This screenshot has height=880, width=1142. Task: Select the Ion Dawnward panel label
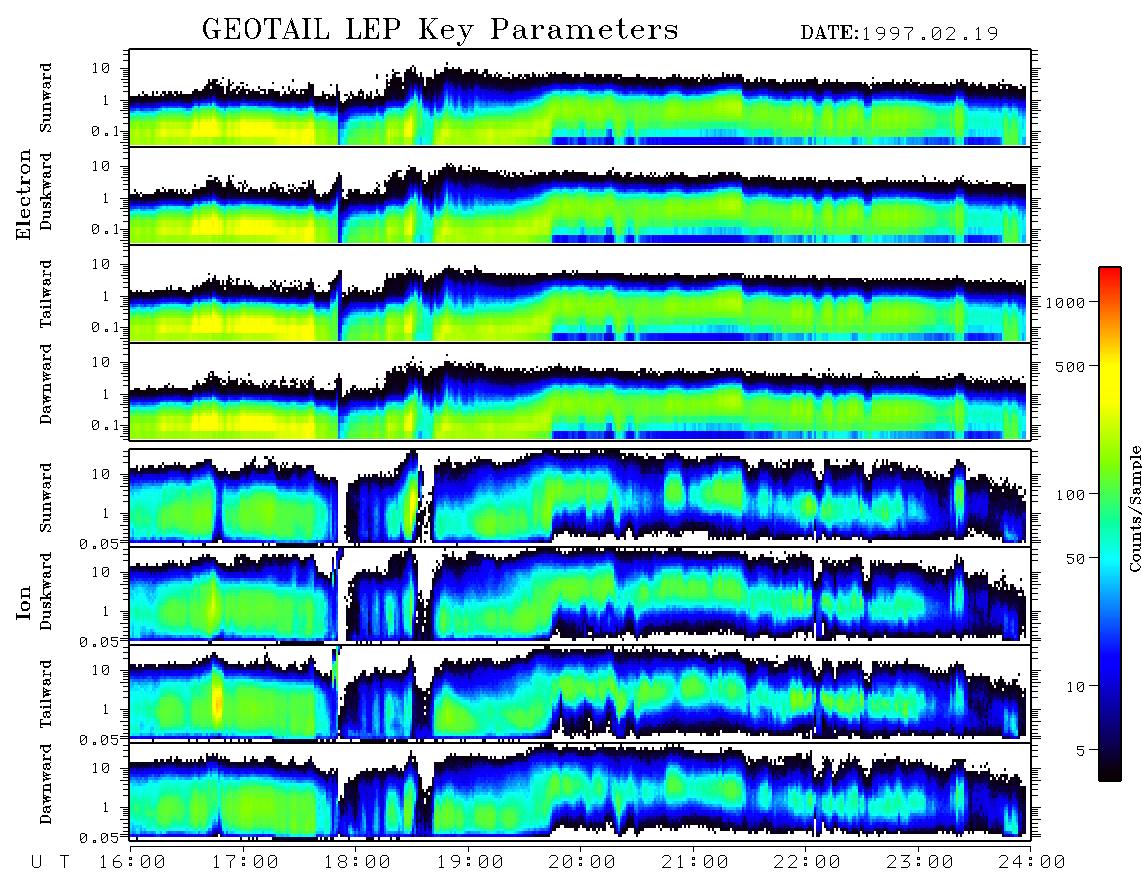46,783
